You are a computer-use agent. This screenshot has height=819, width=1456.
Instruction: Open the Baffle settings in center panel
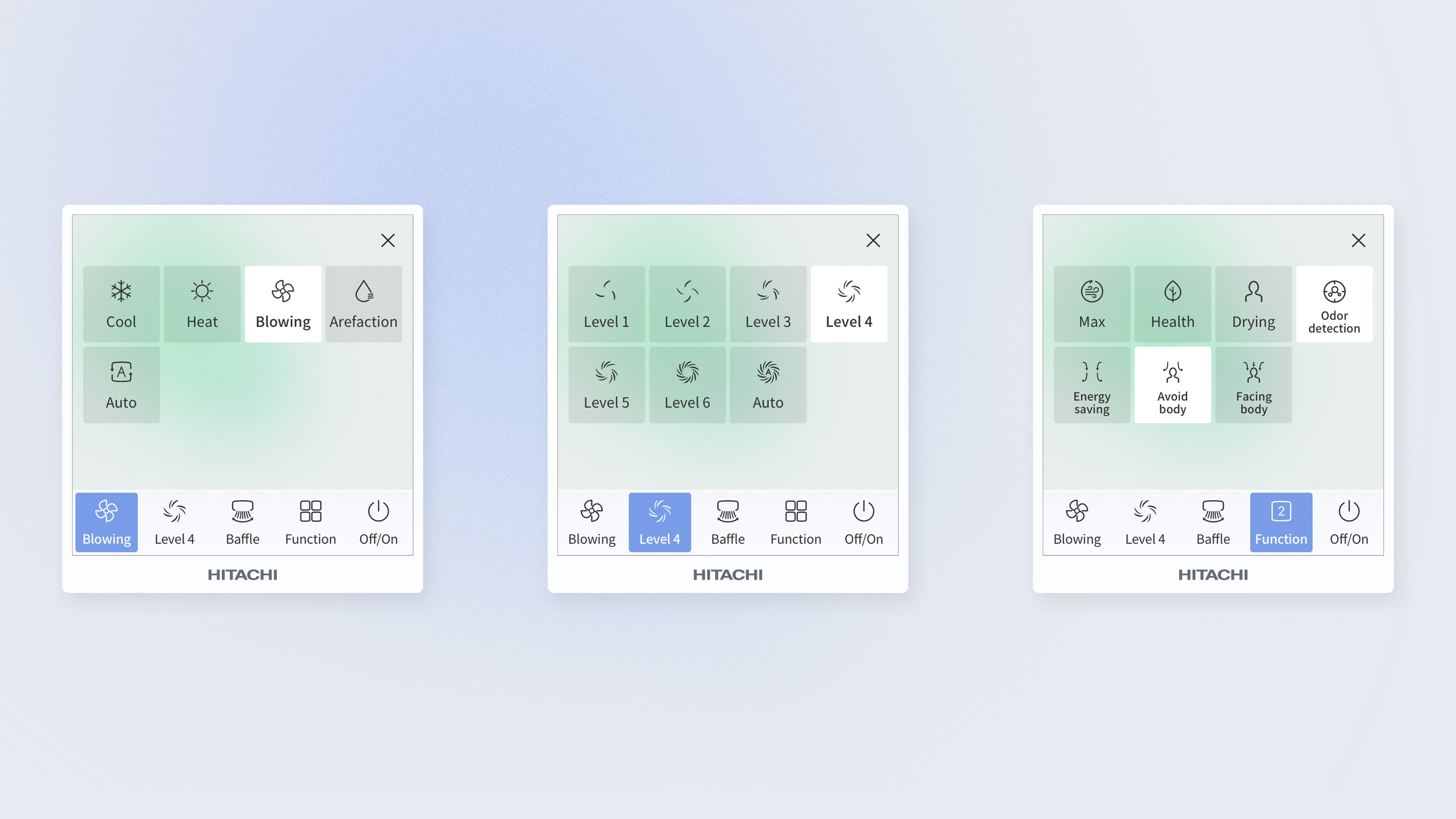[x=727, y=521]
